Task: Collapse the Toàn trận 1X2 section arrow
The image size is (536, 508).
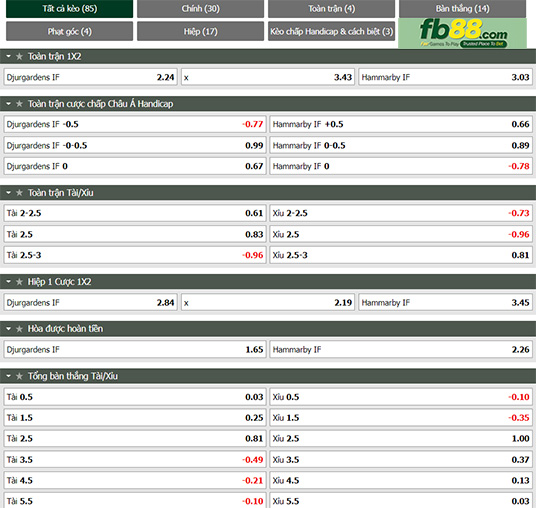Action: (x=9, y=56)
